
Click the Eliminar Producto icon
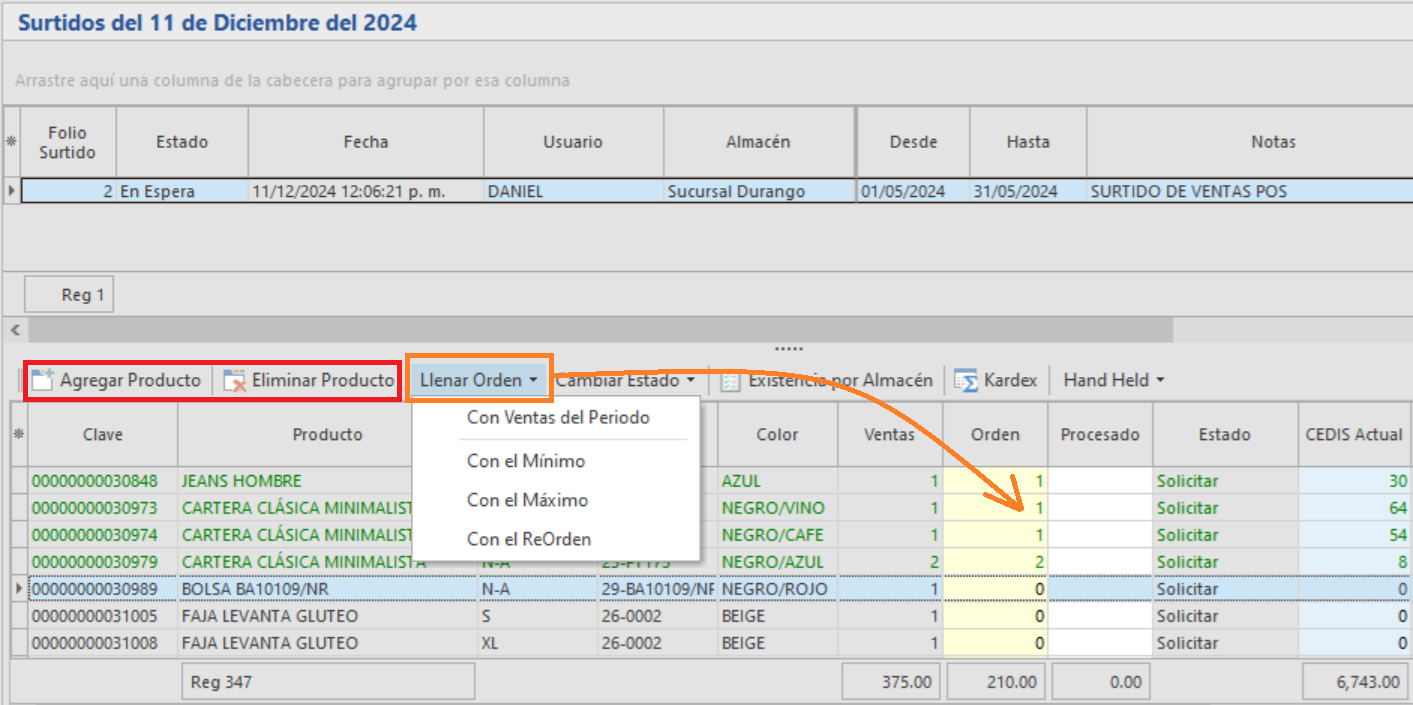[235, 380]
